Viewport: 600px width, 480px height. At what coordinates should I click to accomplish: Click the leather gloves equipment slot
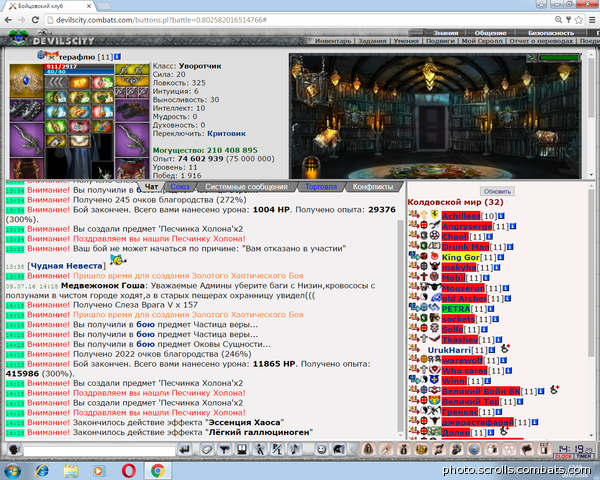pyautogui.click(x=132, y=110)
